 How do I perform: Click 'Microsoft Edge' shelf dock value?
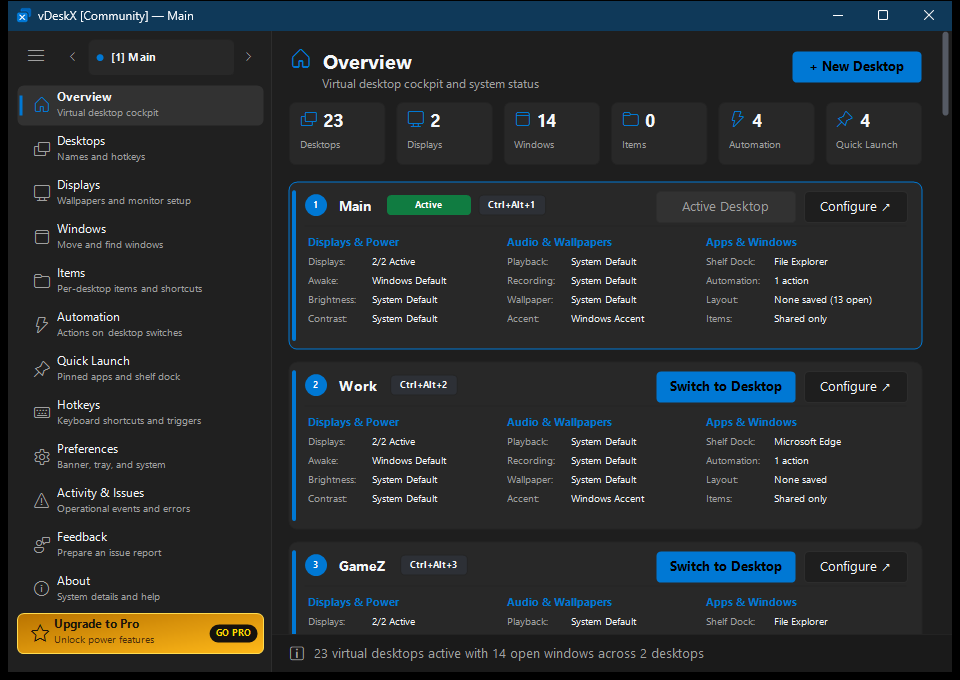coord(808,442)
